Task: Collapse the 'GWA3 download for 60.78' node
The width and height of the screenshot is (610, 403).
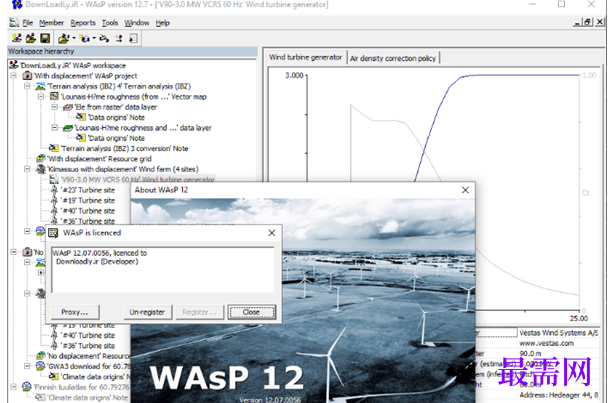Action: pos(27,366)
